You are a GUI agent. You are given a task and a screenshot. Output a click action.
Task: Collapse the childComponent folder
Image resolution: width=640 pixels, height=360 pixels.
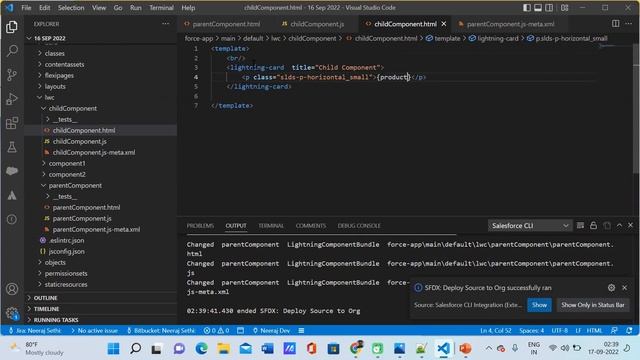click(73, 109)
